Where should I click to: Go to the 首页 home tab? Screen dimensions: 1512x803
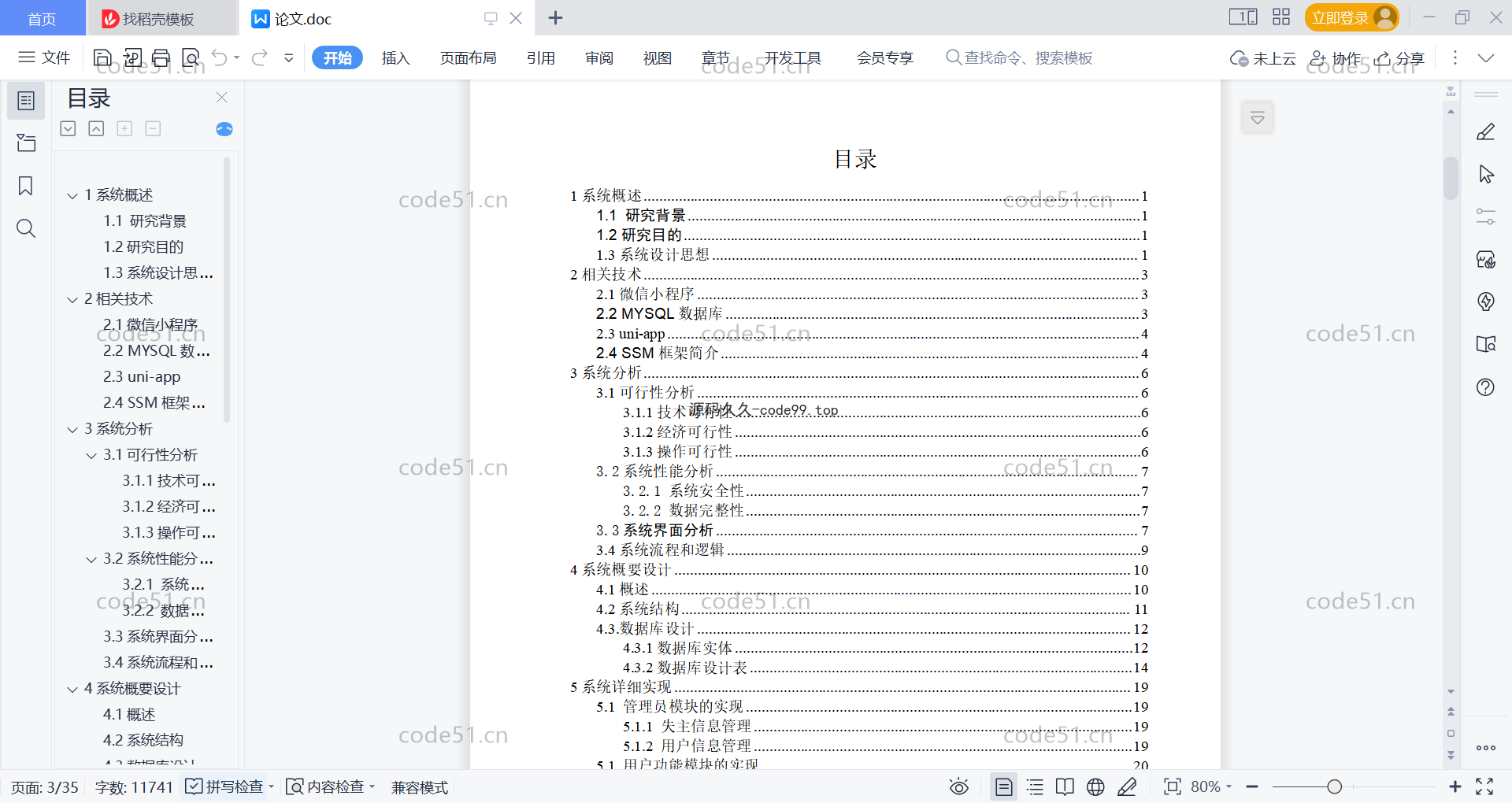43,18
